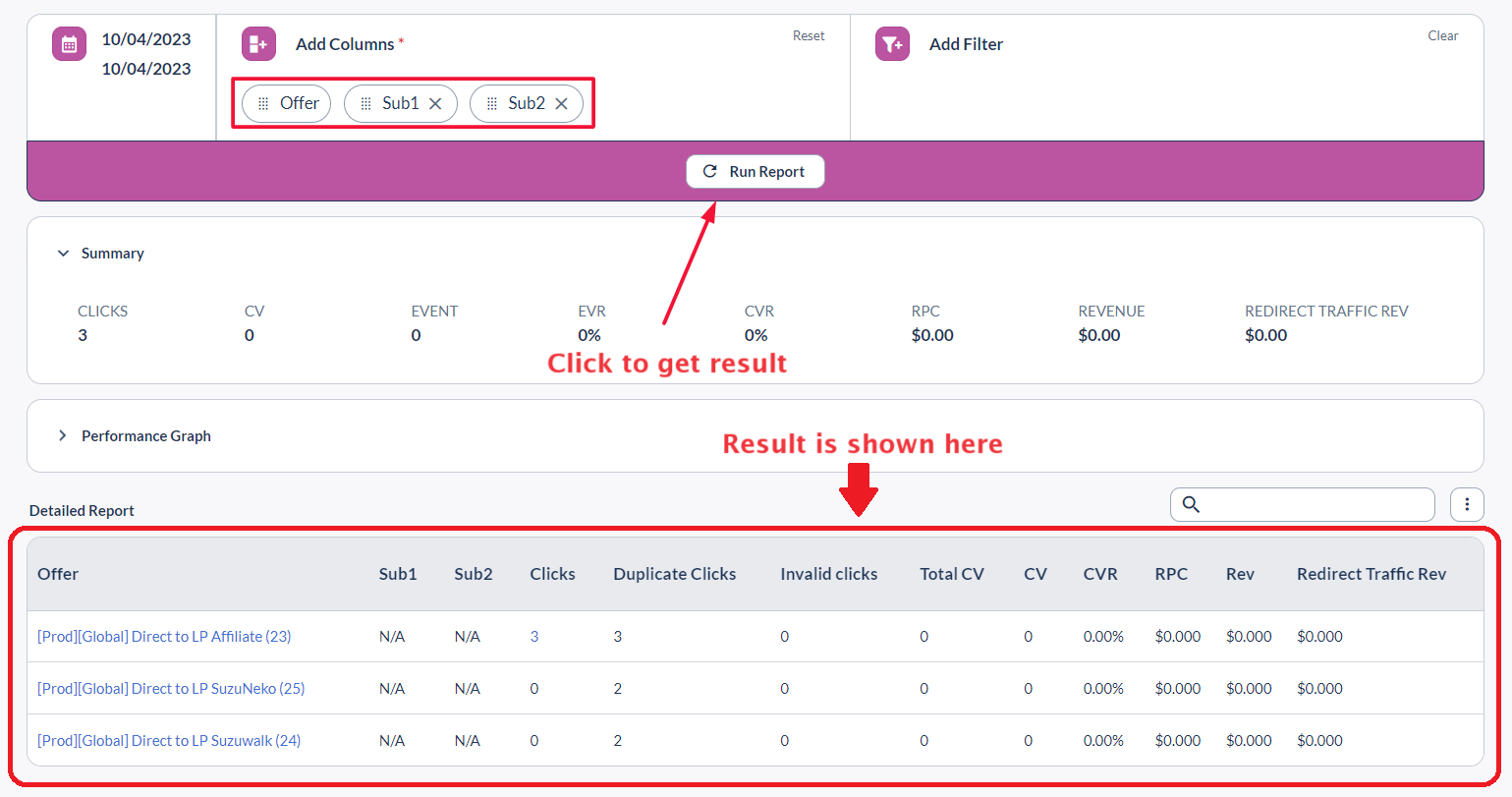This screenshot has width=1512, height=797.
Task: Sort by the Duplicate Clicks column header
Action: (674, 574)
